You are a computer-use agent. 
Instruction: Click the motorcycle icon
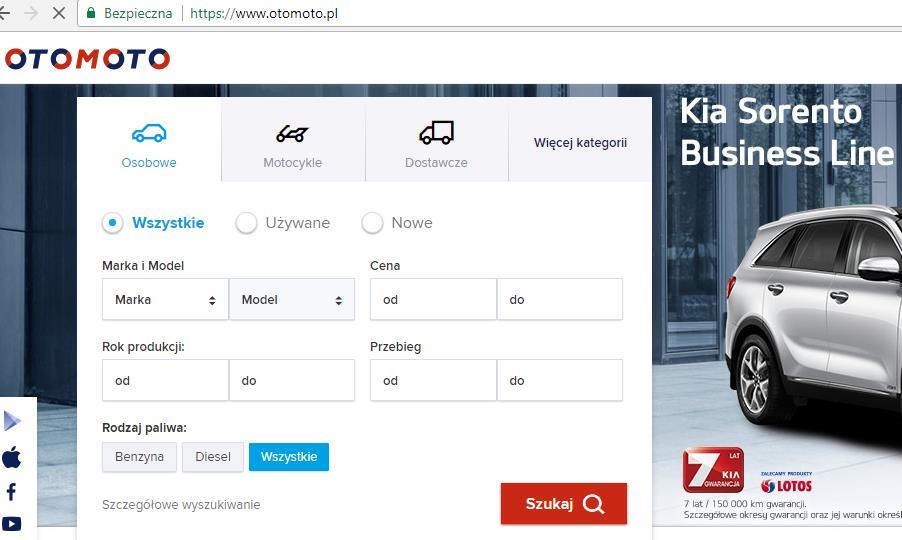(292, 133)
